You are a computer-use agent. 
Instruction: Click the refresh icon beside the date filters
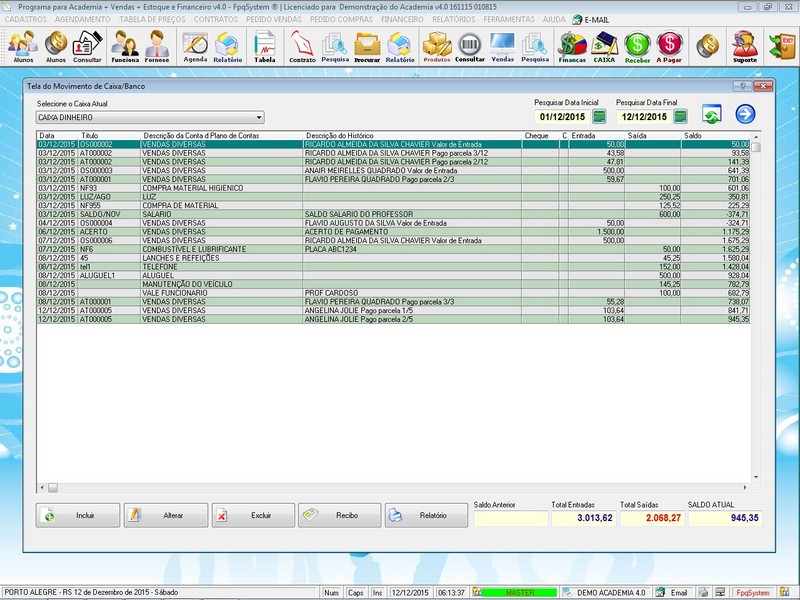tap(711, 115)
